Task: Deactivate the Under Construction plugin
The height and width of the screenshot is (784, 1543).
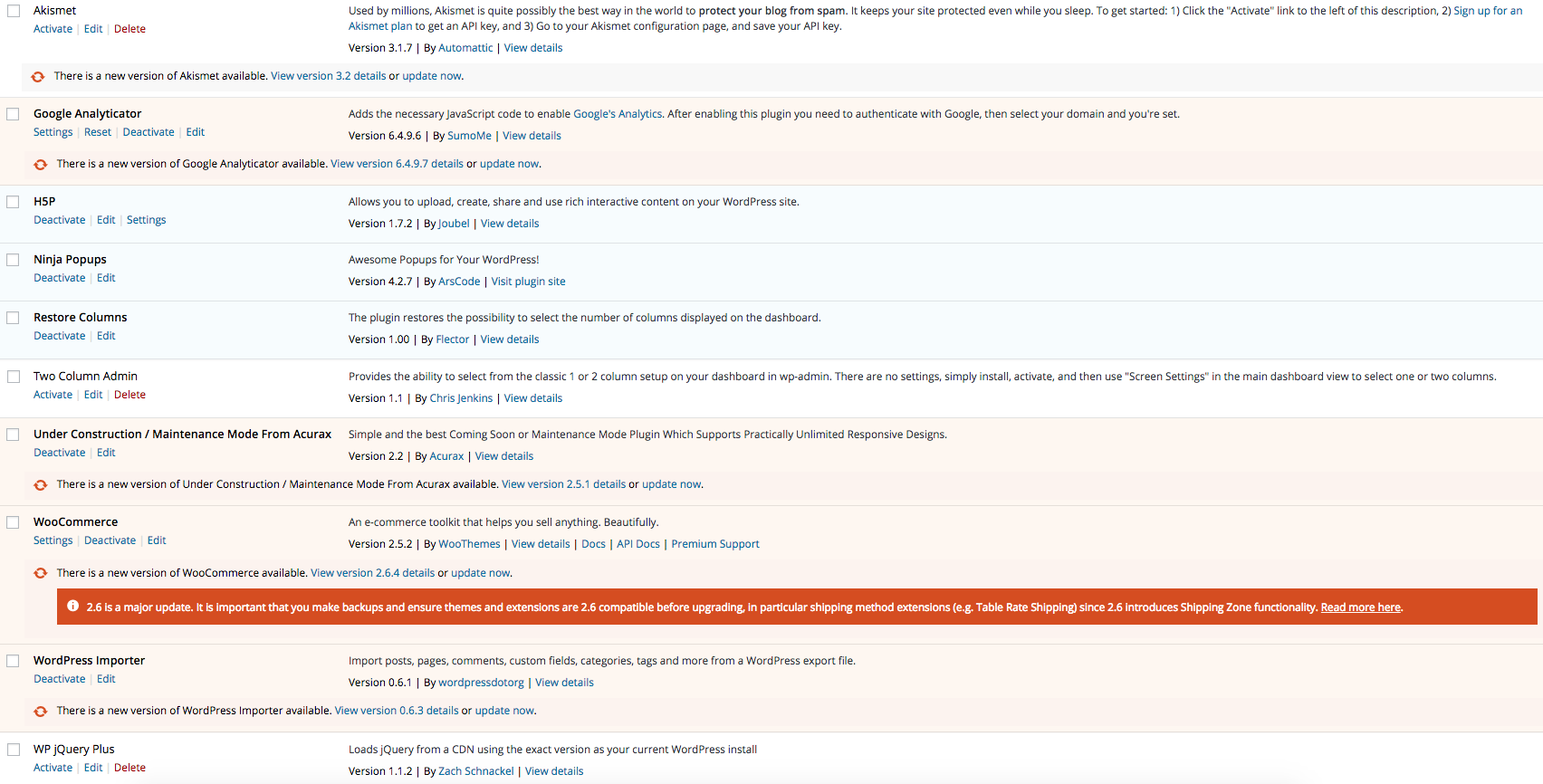Action: (x=59, y=453)
